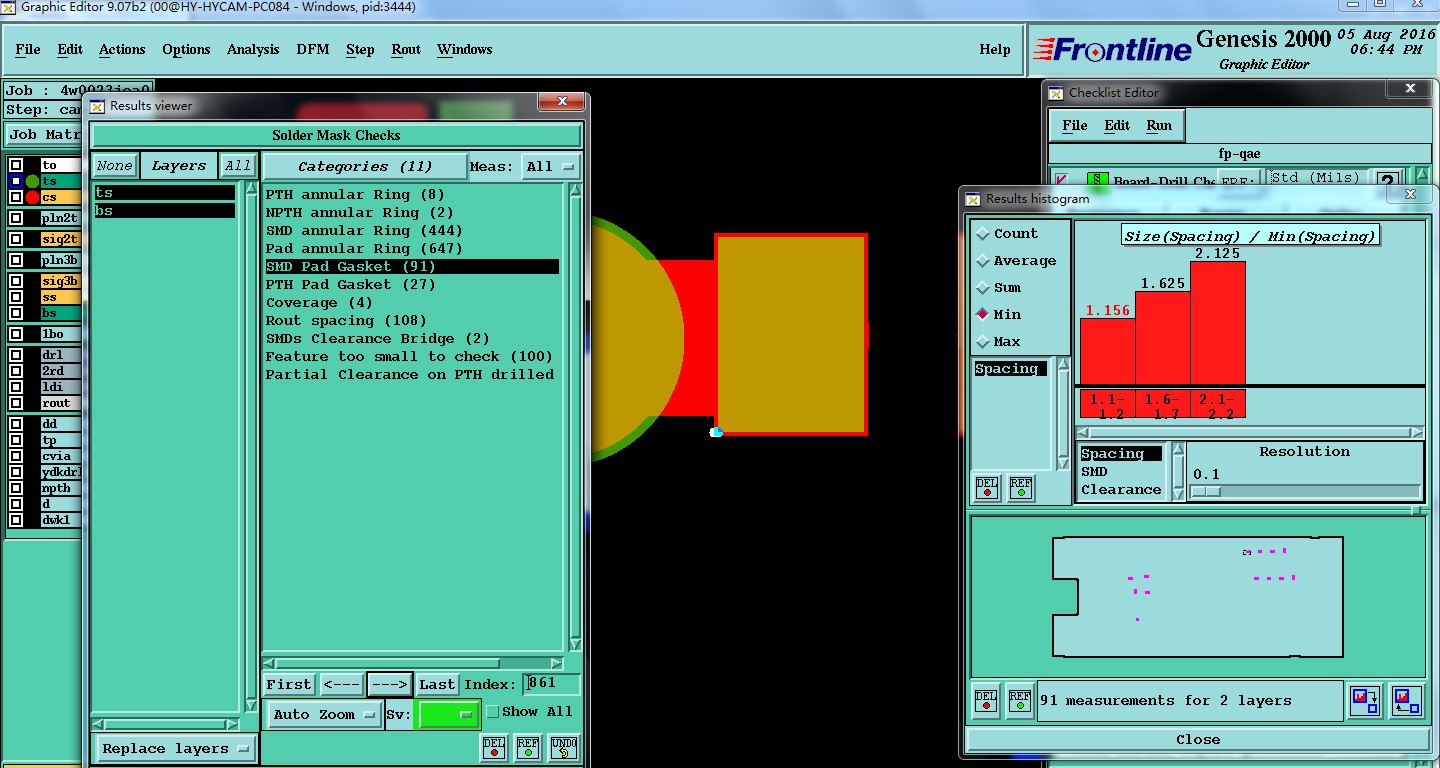
Task: Go to previous result with <--- button
Action: tap(342, 685)
